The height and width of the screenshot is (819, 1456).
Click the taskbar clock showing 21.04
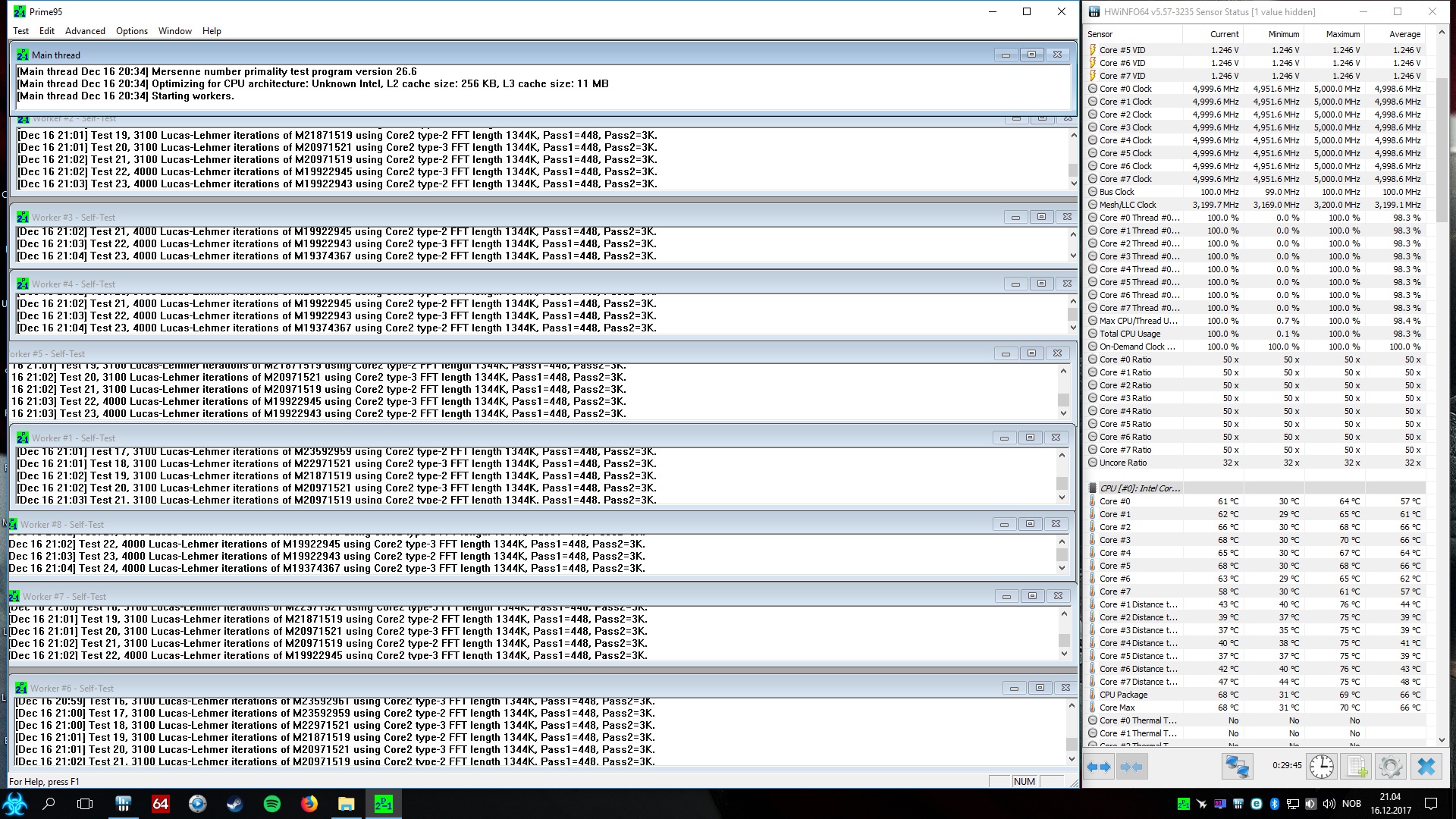(x=1390, y=804)
